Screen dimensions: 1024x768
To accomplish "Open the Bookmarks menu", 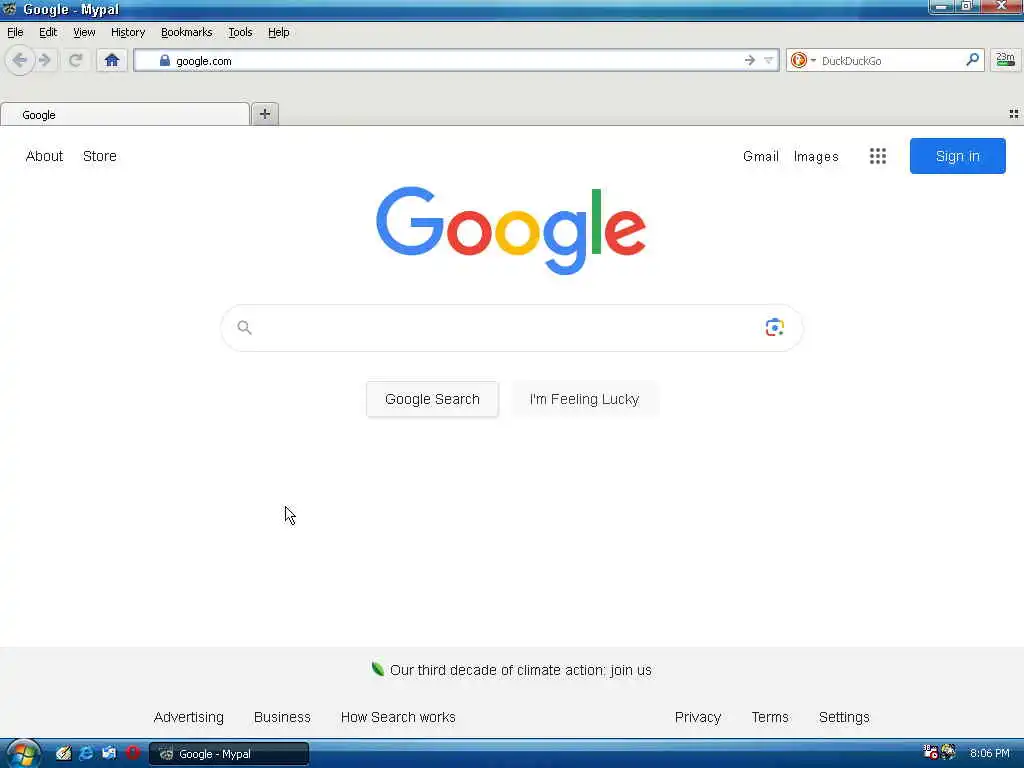I will coord(187,32).
